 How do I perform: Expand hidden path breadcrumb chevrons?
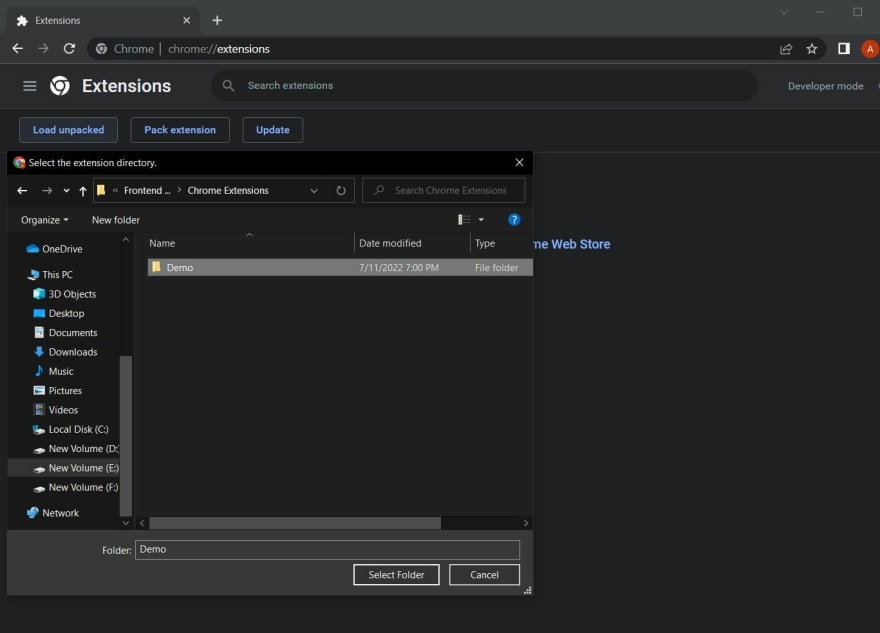115,191
